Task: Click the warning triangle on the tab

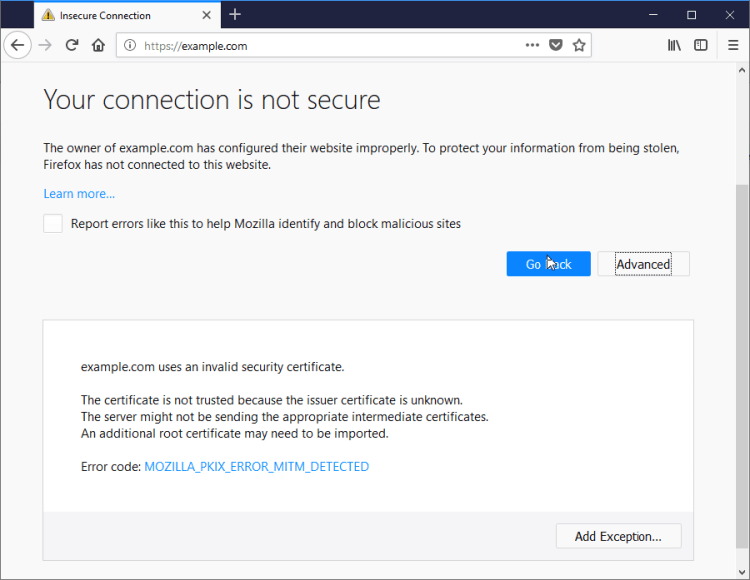Action: pos(48,15)
